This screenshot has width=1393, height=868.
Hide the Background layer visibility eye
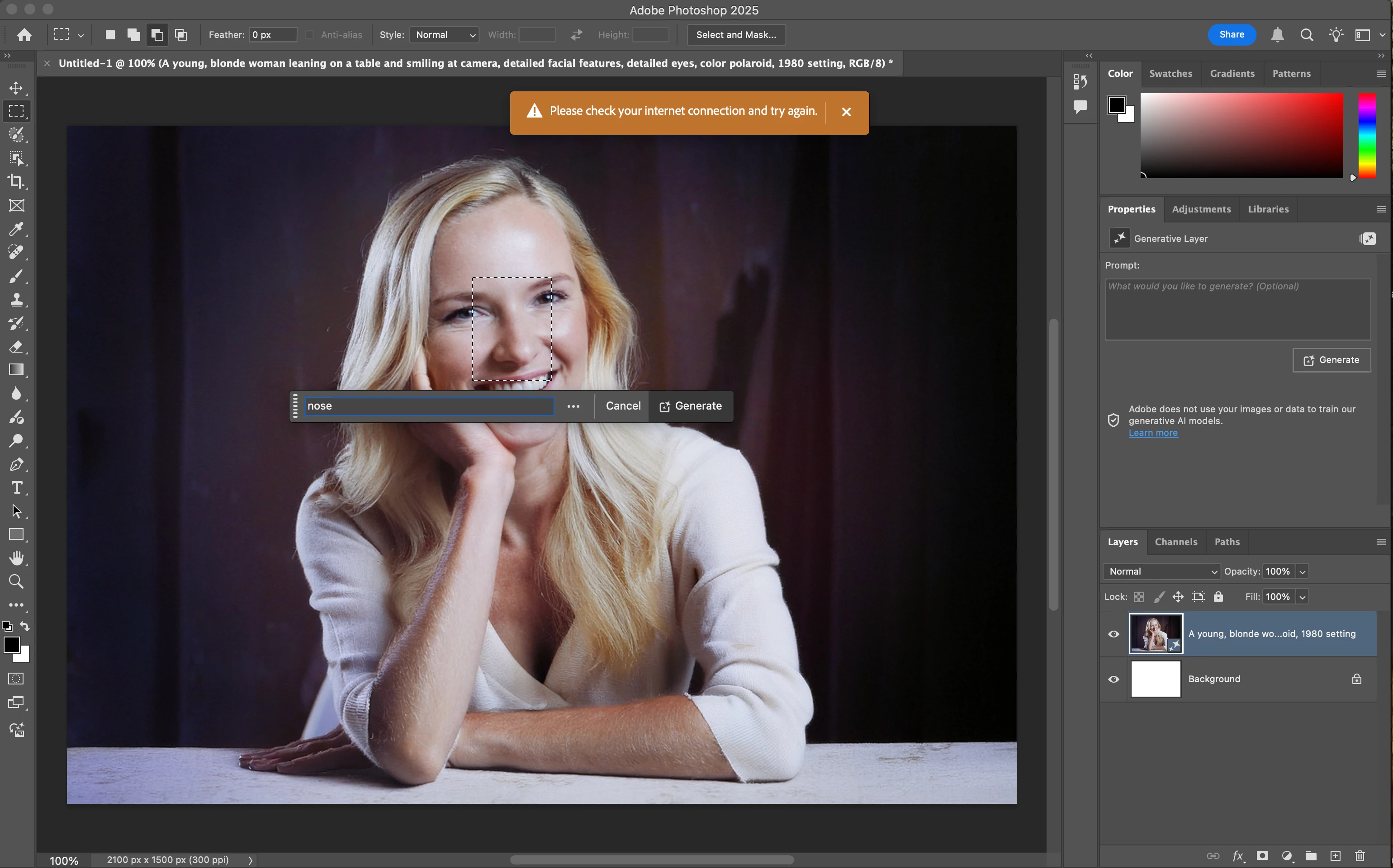click(1113, 679)
